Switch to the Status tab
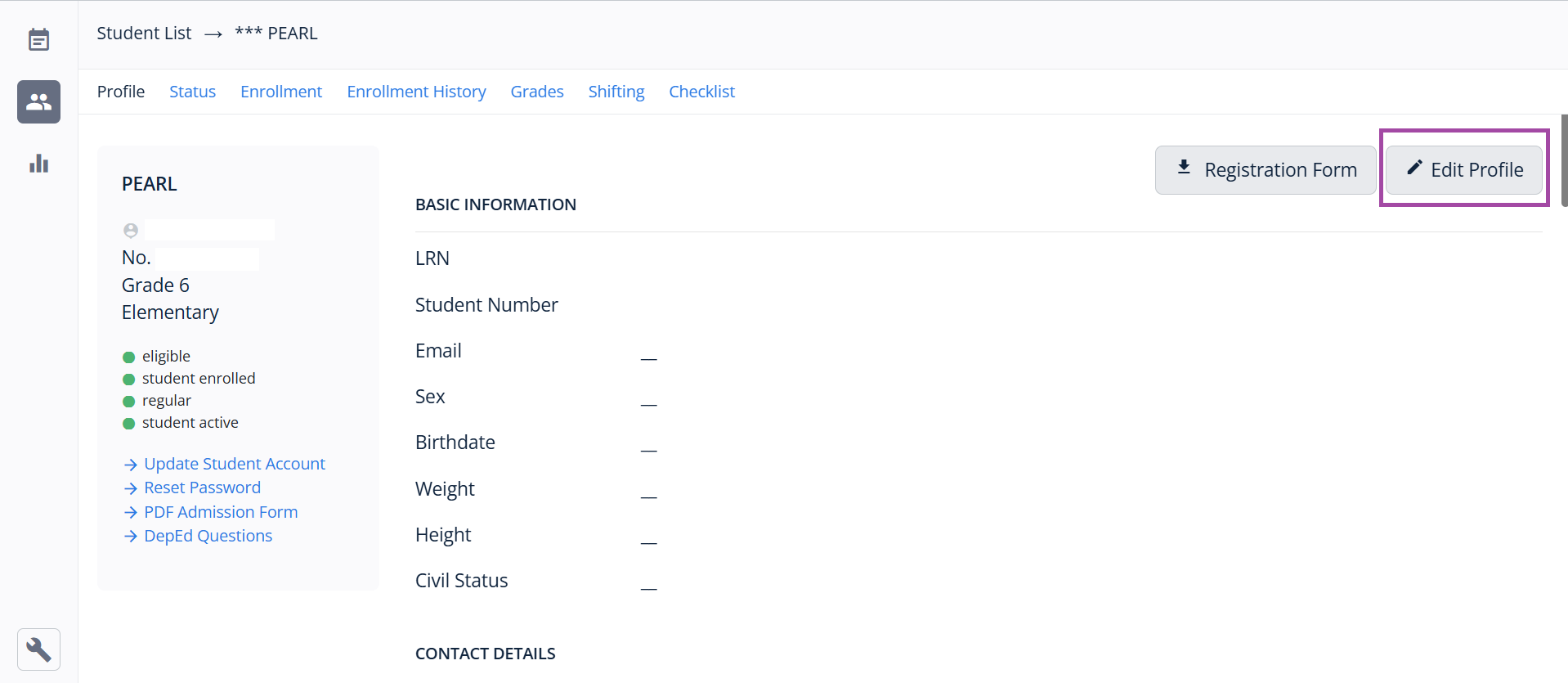This screenshot has height=683, width=1568. (192, 92)
